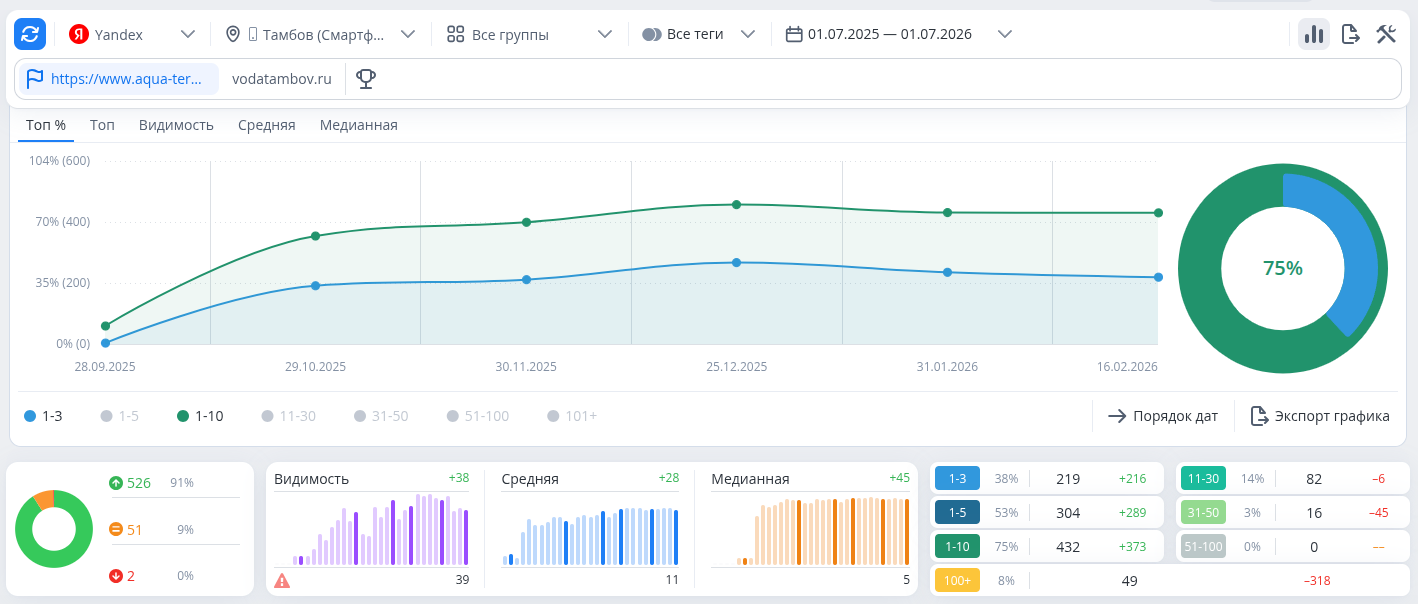Expand the Все теги dropdown

coord(698,34)
